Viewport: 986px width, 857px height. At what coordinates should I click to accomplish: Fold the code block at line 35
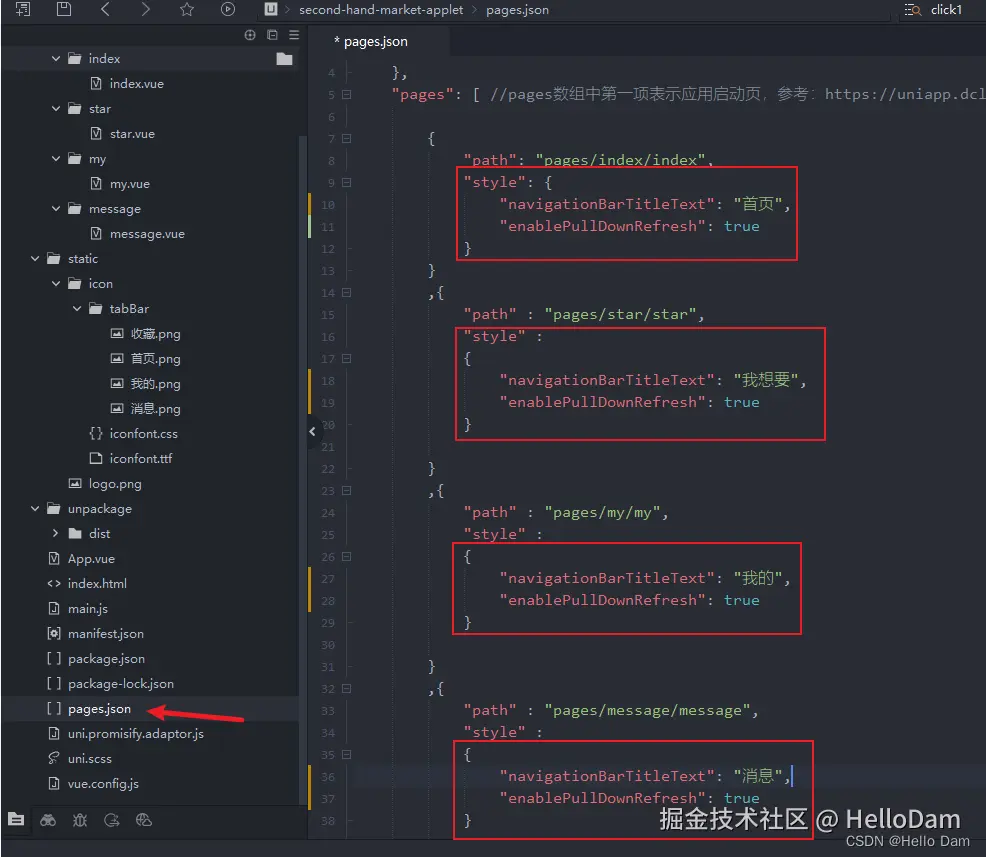click(x=346, y=755)
